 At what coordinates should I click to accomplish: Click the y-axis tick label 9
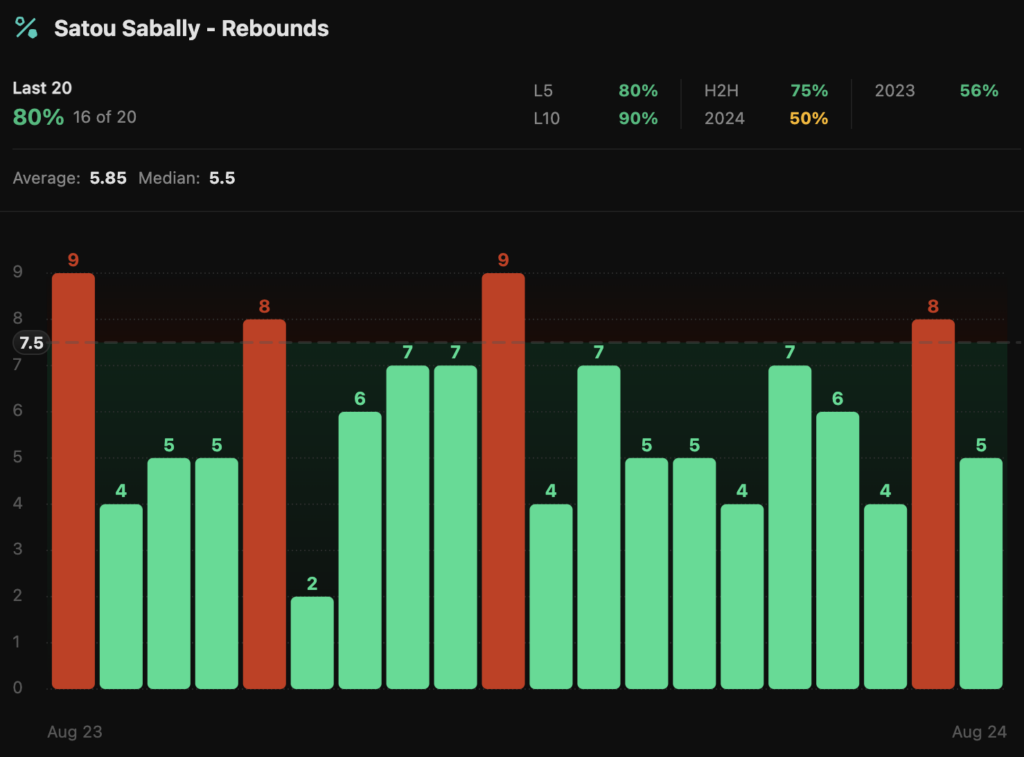point(18,272)
